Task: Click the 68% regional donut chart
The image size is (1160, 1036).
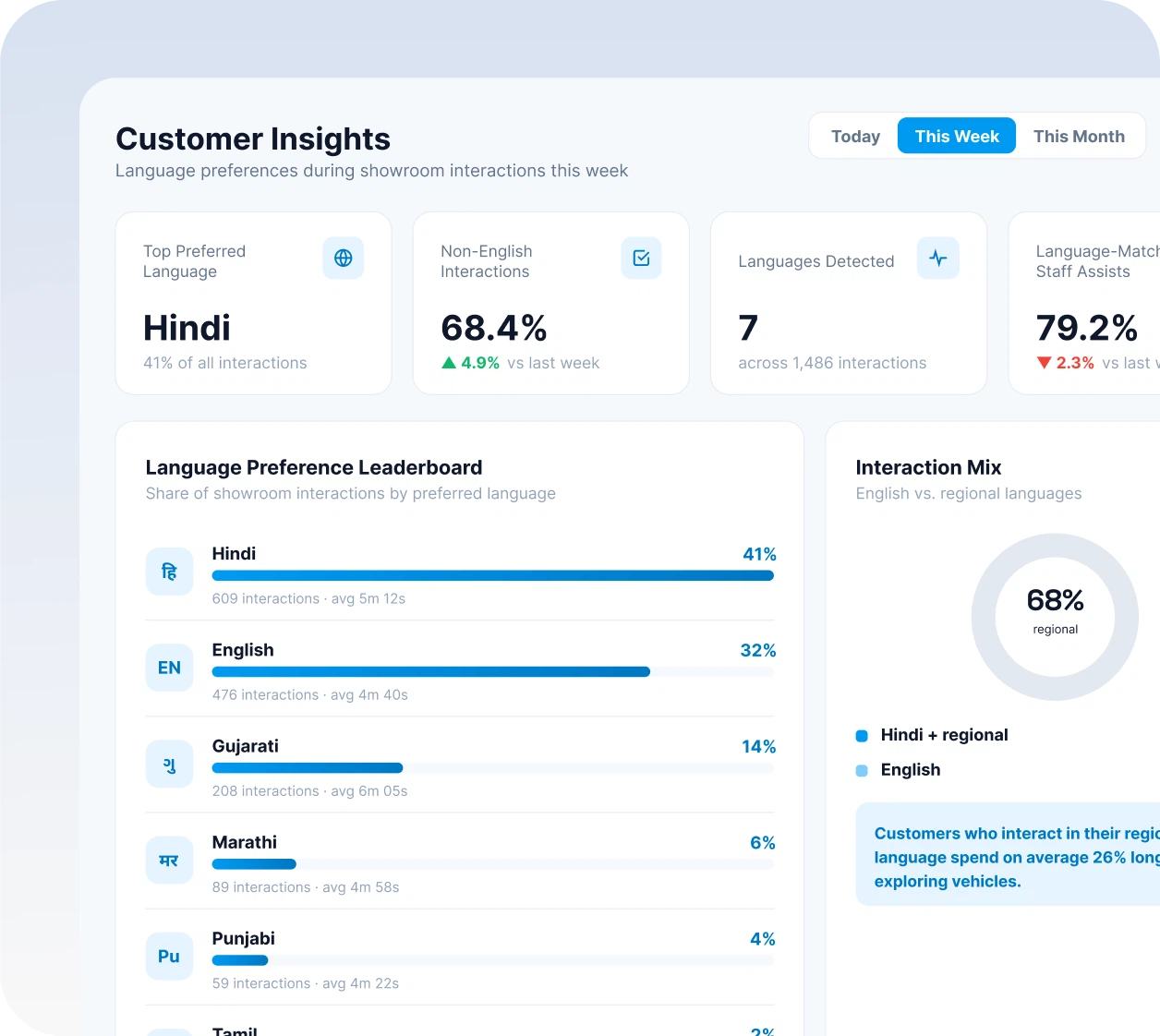Action: (x=1055, y=616)
